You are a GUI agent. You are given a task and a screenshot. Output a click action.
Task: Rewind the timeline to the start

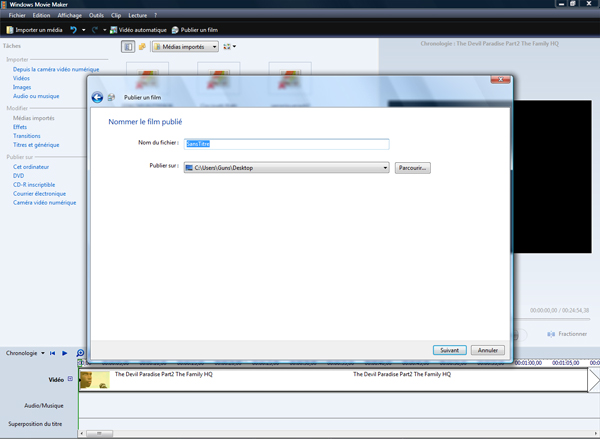53,353
